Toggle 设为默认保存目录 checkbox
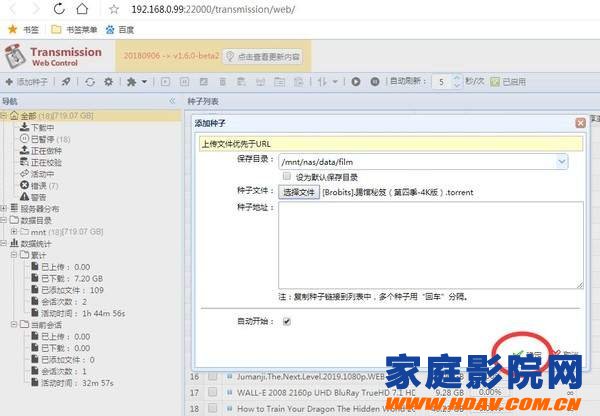The width and height of the screenshot is (600, 416). point(287,176)
